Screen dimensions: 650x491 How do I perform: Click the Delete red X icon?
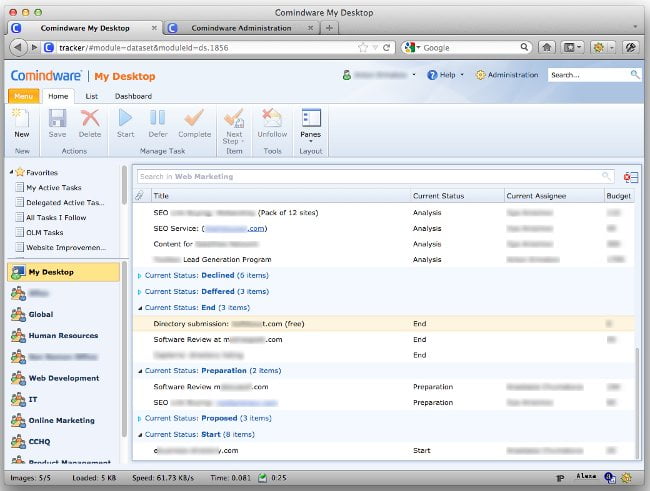(90, 118)
